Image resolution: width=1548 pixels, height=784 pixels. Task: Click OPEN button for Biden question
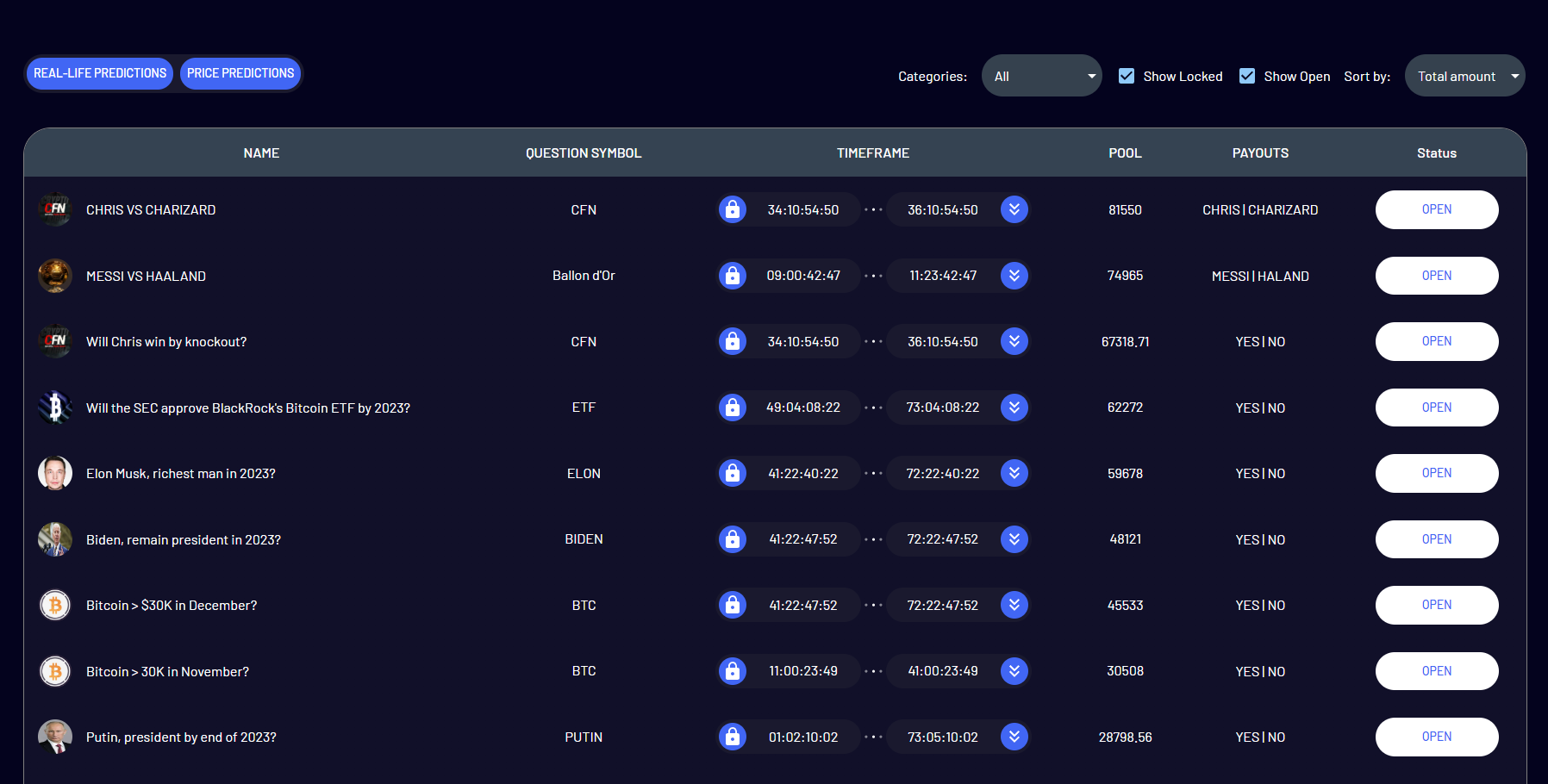coord(1437,539)
